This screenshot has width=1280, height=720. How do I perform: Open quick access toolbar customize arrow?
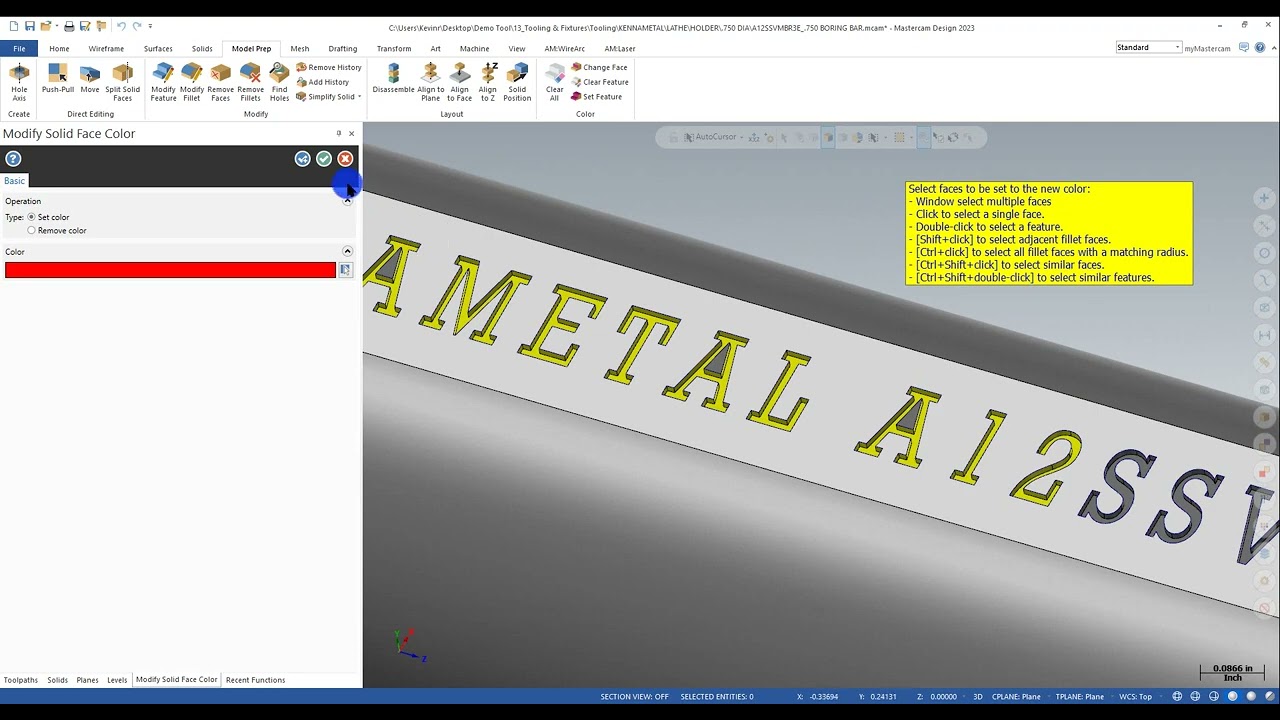(x=150, y=26)
